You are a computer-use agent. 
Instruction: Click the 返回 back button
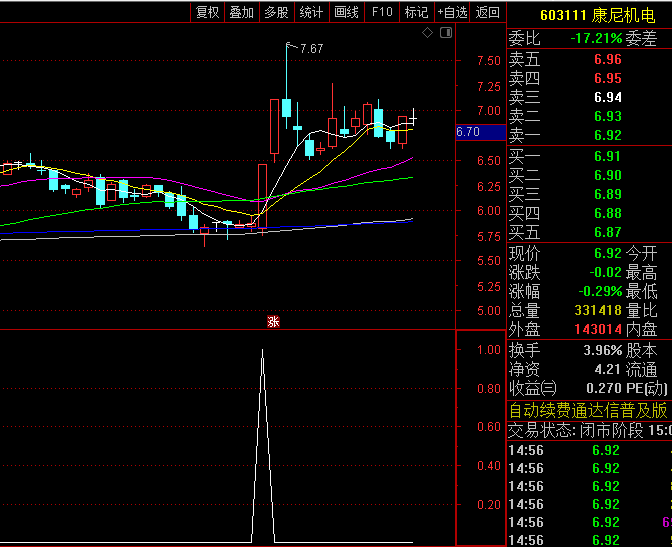(x=487, y=12)
